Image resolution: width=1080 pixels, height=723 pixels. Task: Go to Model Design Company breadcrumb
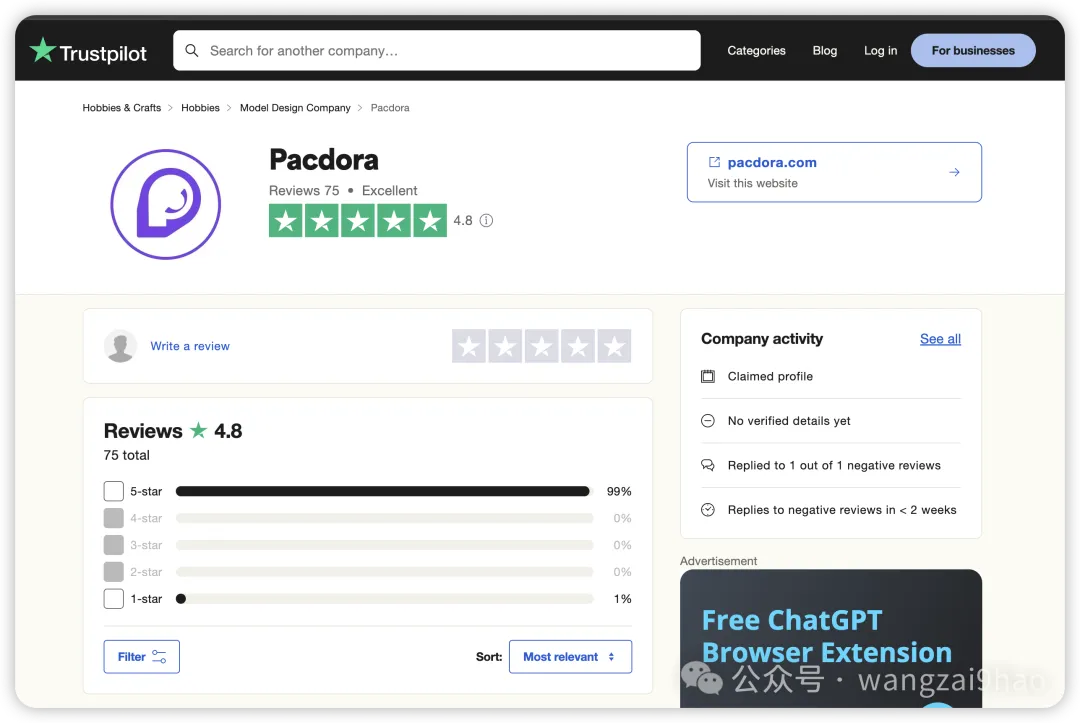295,107
